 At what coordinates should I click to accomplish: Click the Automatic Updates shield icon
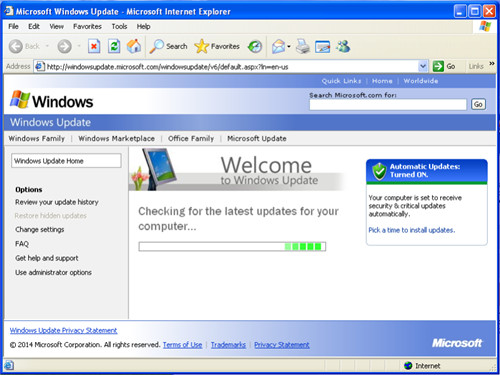pos(379,171)
